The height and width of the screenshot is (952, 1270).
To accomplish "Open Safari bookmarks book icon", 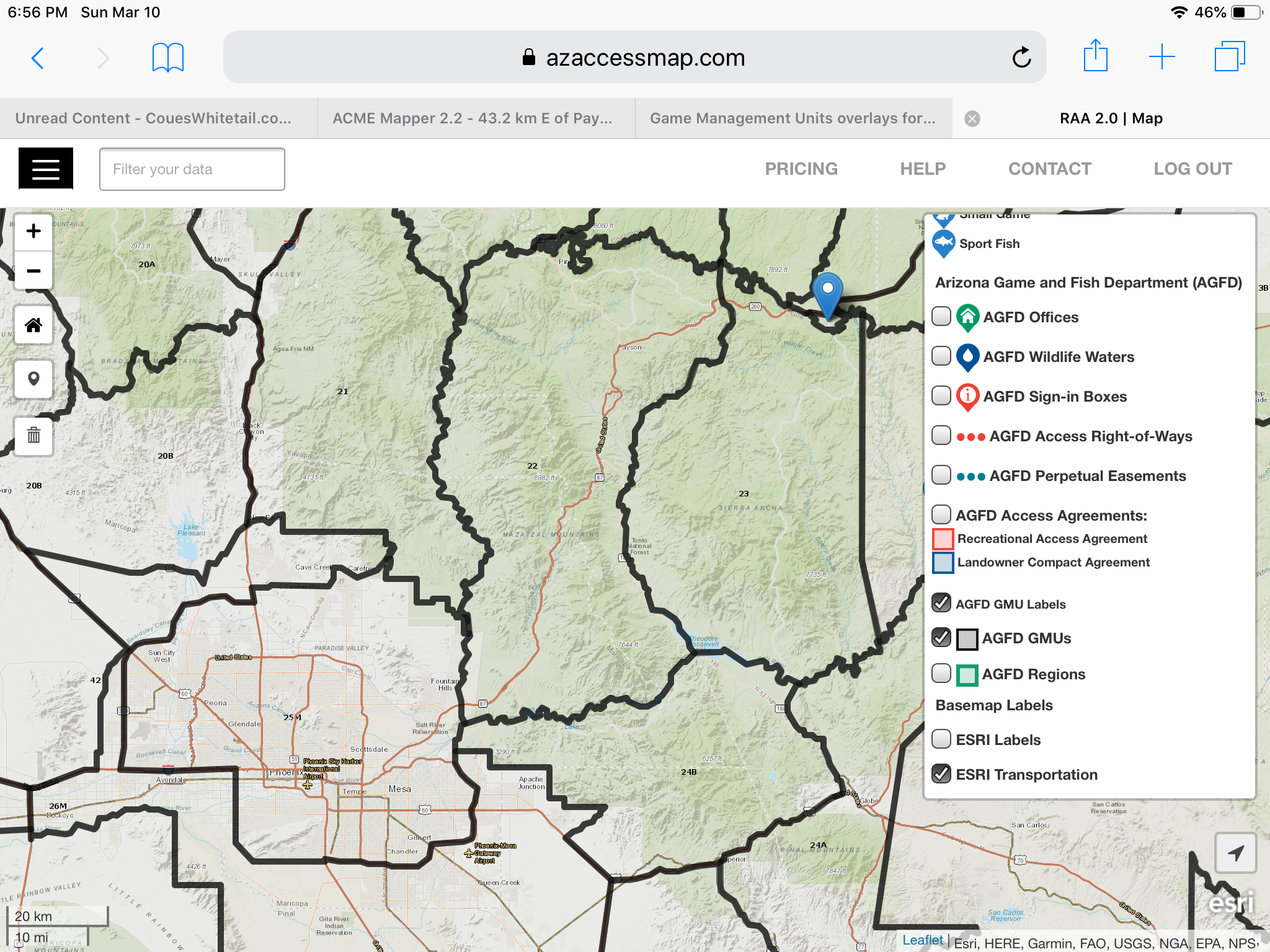I will 167,58.
